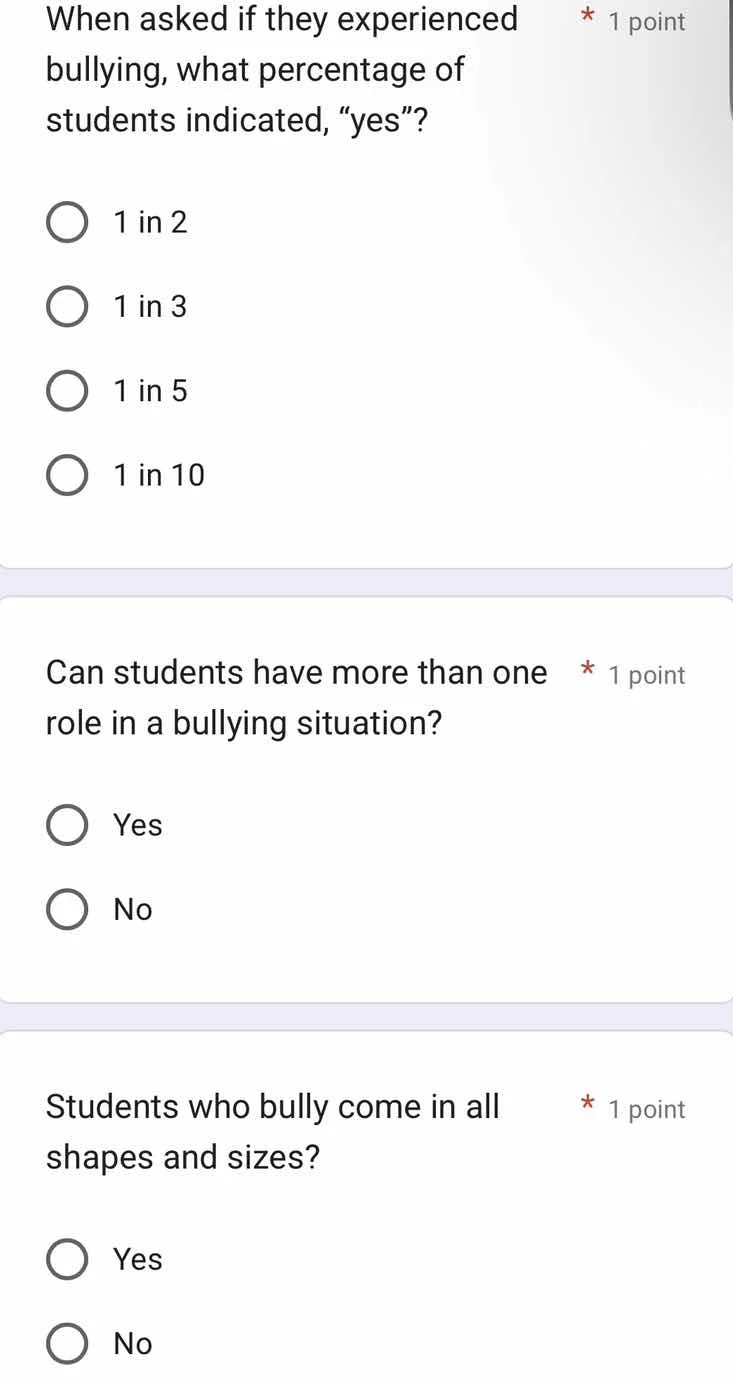Click the "1 point" label on the first question
Viewport: 733px width, 1386px height.
pos(647,22)
